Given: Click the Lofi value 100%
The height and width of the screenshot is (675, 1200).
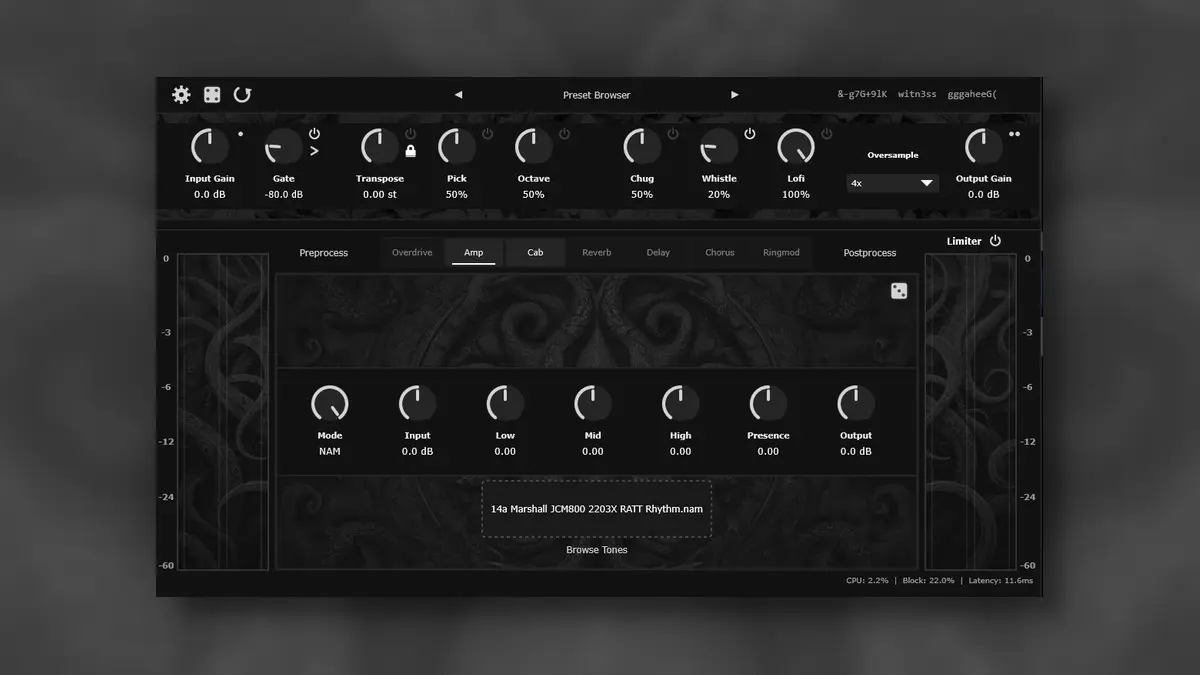Looking at the screenshot, I should (796, 194).
